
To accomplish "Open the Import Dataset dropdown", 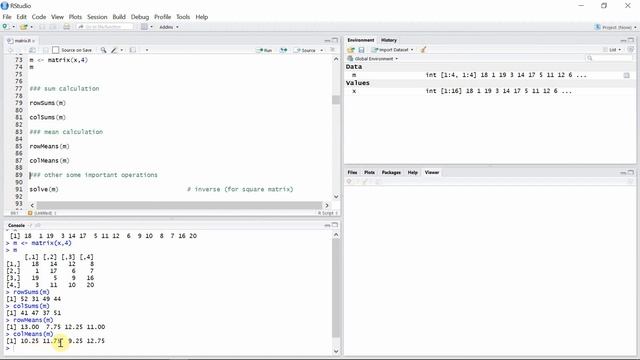I will click(x=392, y=50).
